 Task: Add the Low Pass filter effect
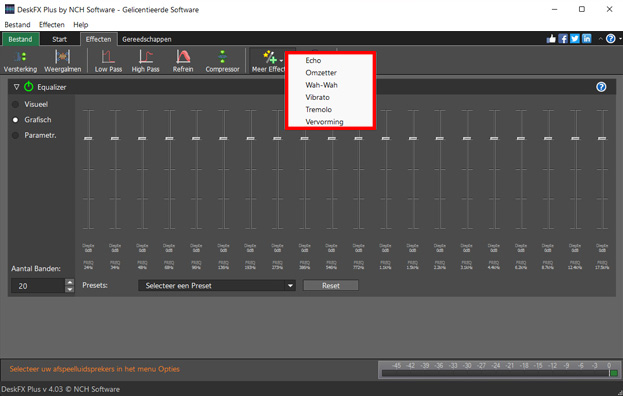(x=108, y=61)
